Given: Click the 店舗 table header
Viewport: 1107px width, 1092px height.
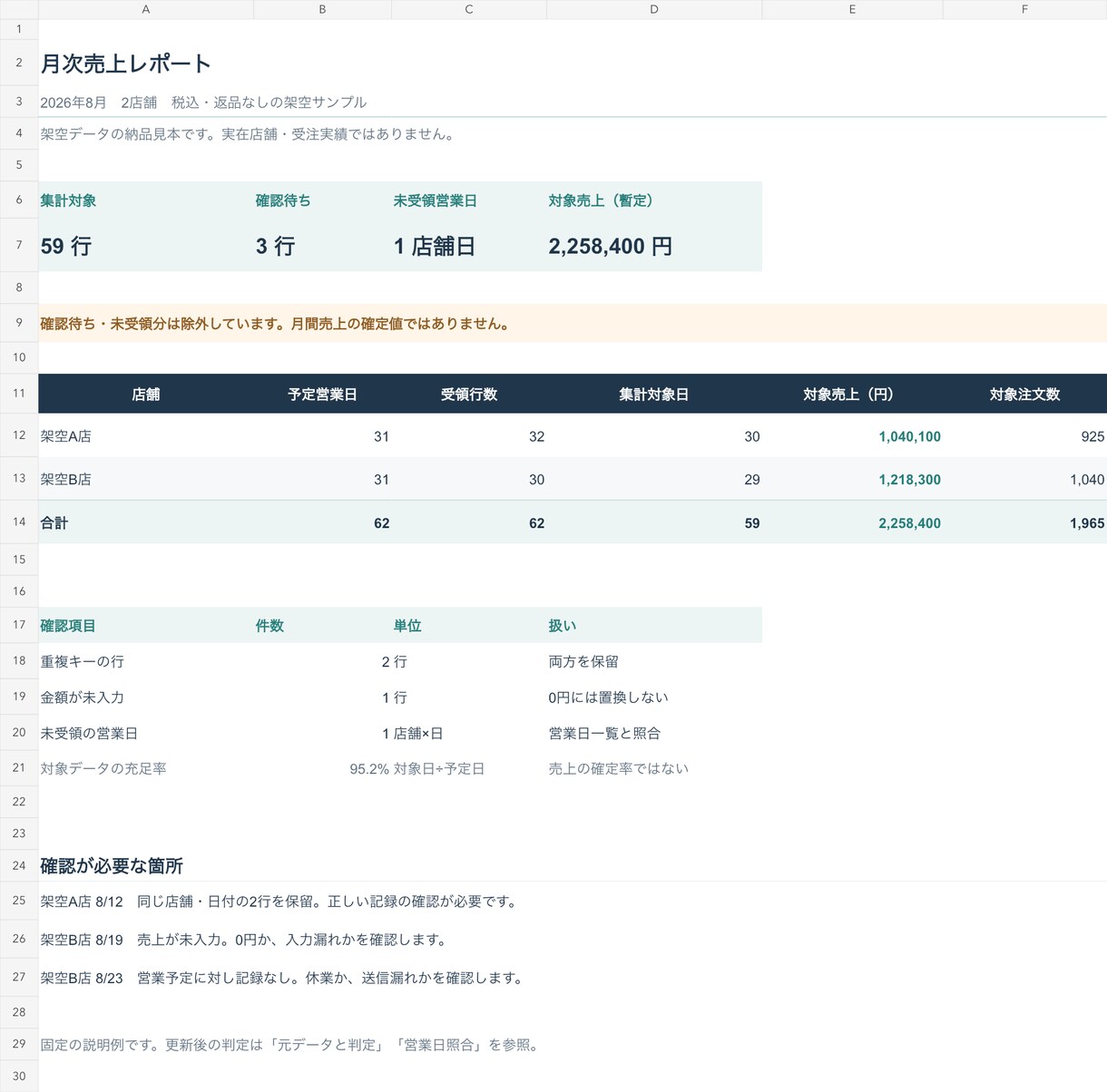Looking at the screenshot, I should click(x=146, y=395).
